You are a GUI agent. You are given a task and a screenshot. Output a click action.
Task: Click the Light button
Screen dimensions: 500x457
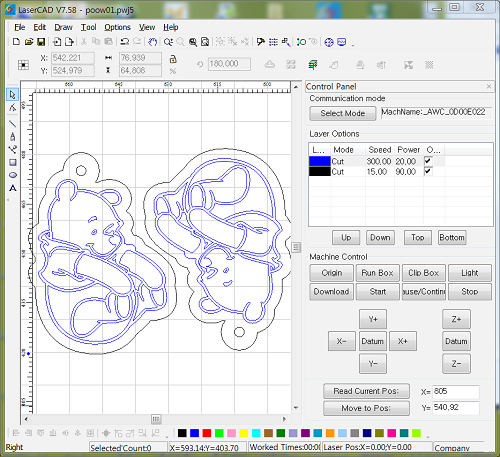(470, 273)
